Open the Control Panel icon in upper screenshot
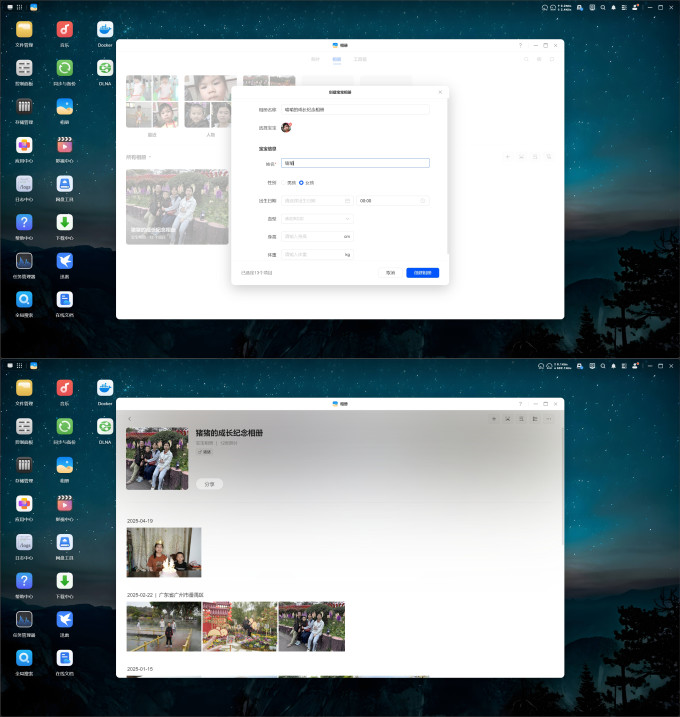Viewport: 680px width, 717px height. [24, 68]
